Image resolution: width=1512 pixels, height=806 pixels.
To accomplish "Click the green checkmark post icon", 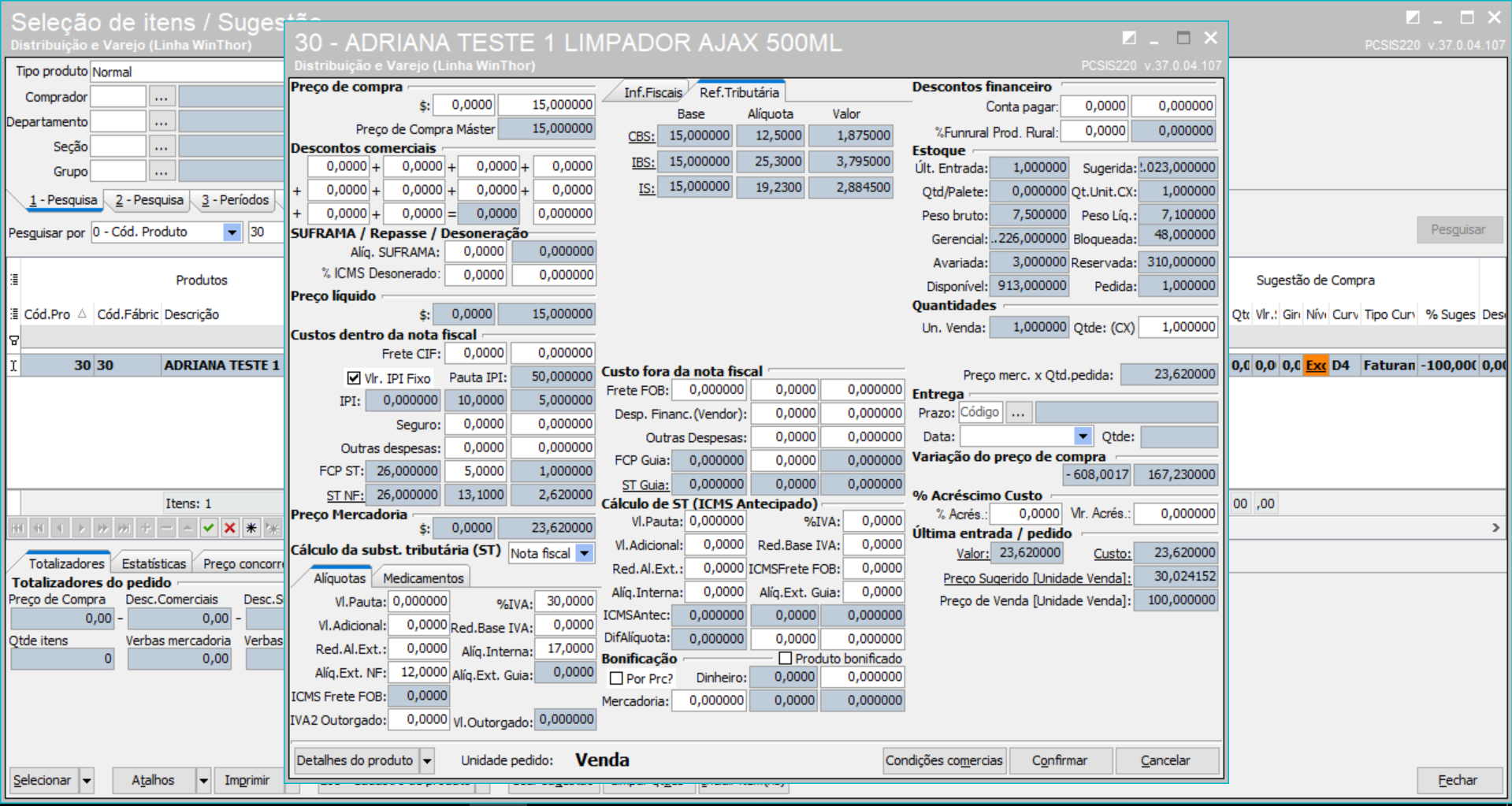I will [x=209, y=528].
